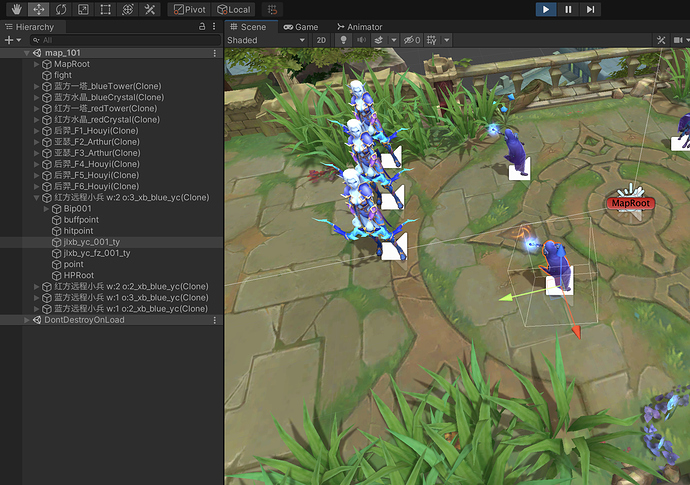The image size is (690, 485).
Task: Select the Scale tool
Action: coord(83,9)
